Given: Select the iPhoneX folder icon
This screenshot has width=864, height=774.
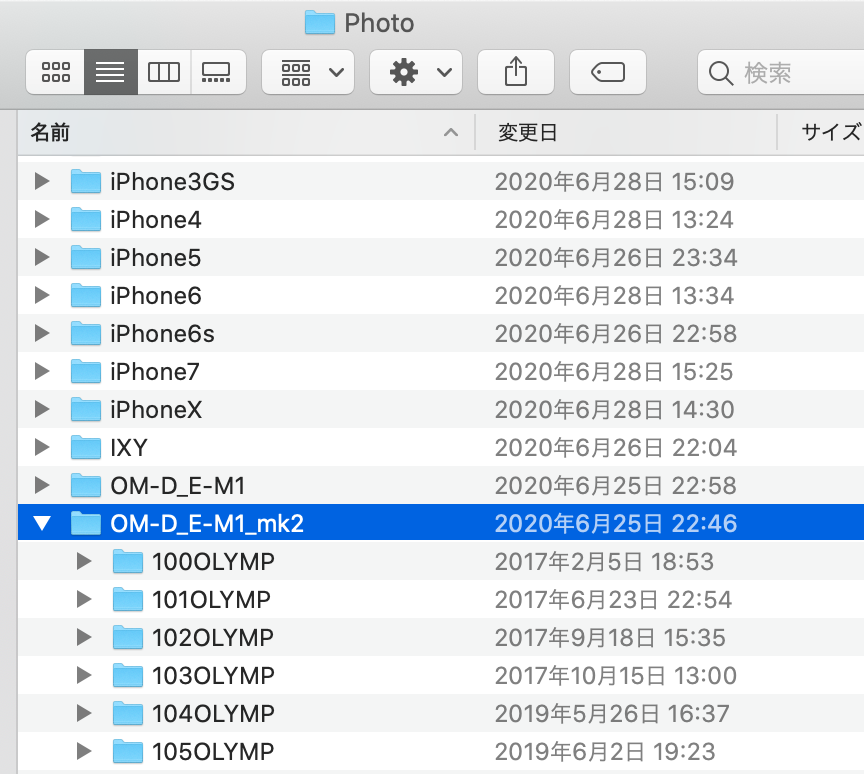Looking at the screenshot, I should coord(86,409).
